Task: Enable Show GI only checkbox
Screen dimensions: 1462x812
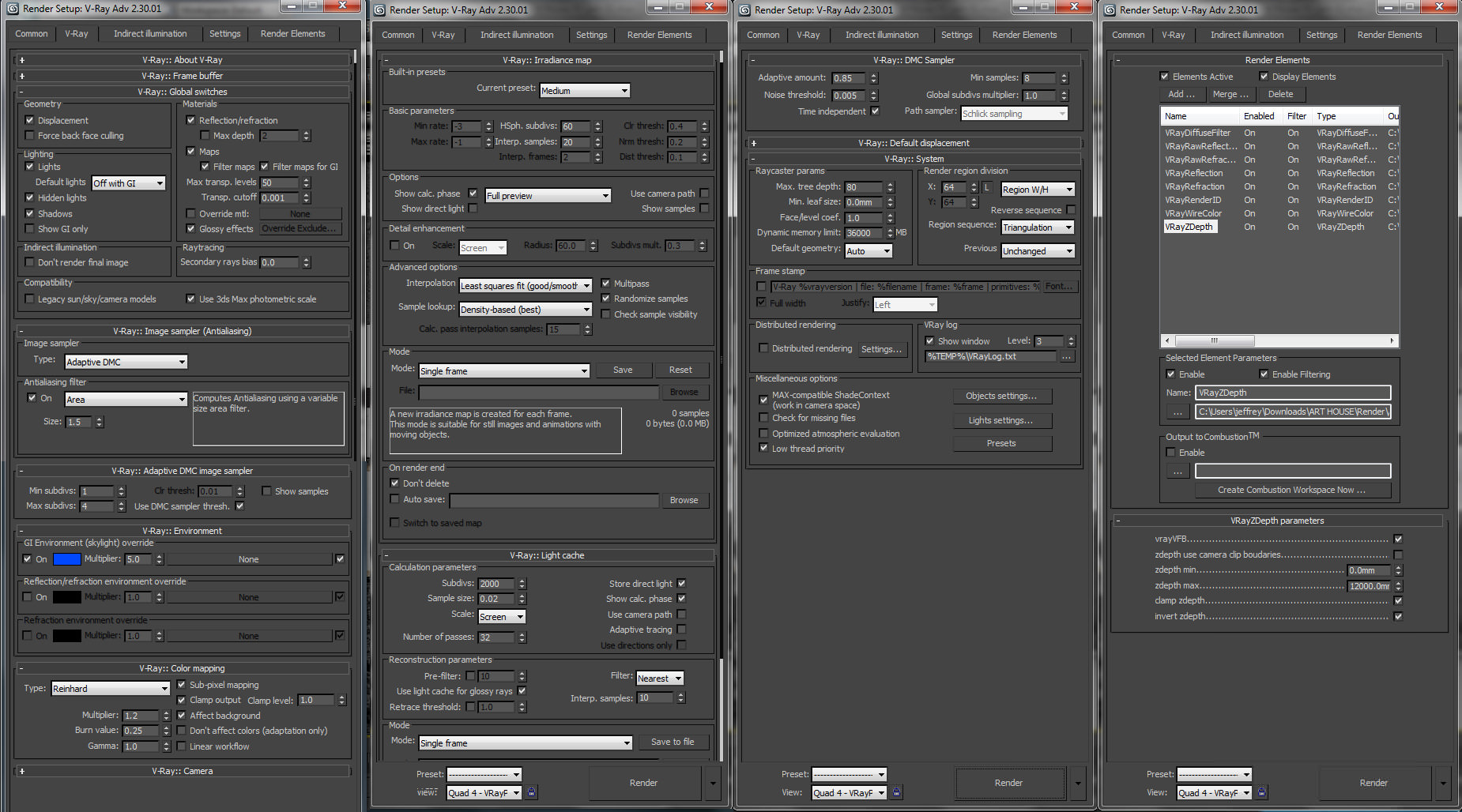Action: (x=30, y=228)
